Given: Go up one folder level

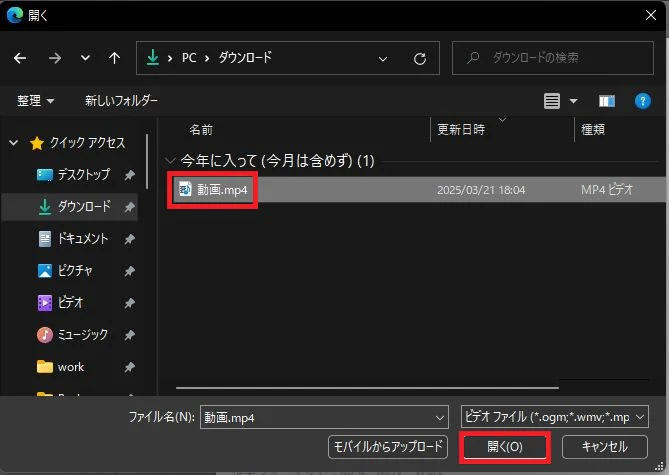Looking at the screenshot, I should pyautogui.click(x=114, y=58).
